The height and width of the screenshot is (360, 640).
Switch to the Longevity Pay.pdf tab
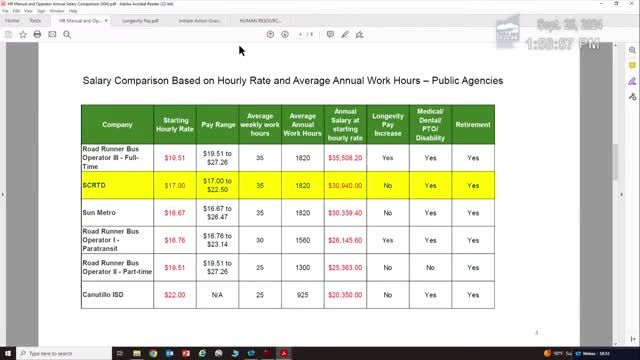[140, 21]
